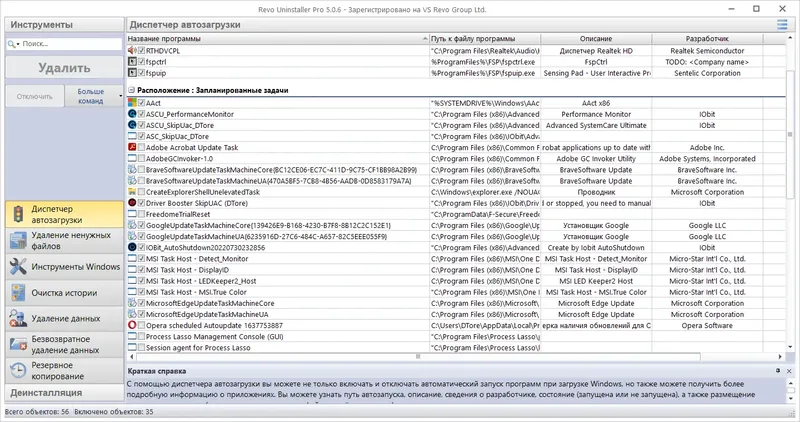This screenshot has width=800, height=422.
Task: Click the Driver Booster SkipUAC red icon
Action: point(132,203)
